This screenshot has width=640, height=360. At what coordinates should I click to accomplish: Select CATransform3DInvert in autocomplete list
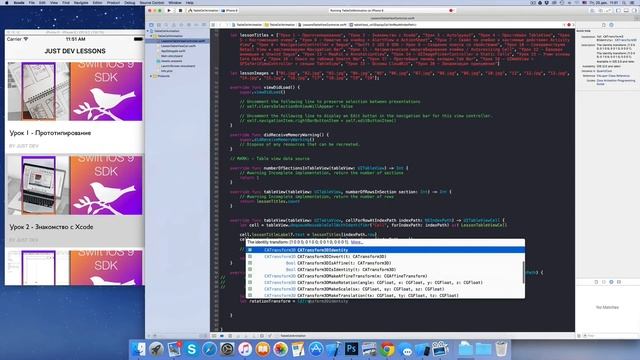point(384,257)
